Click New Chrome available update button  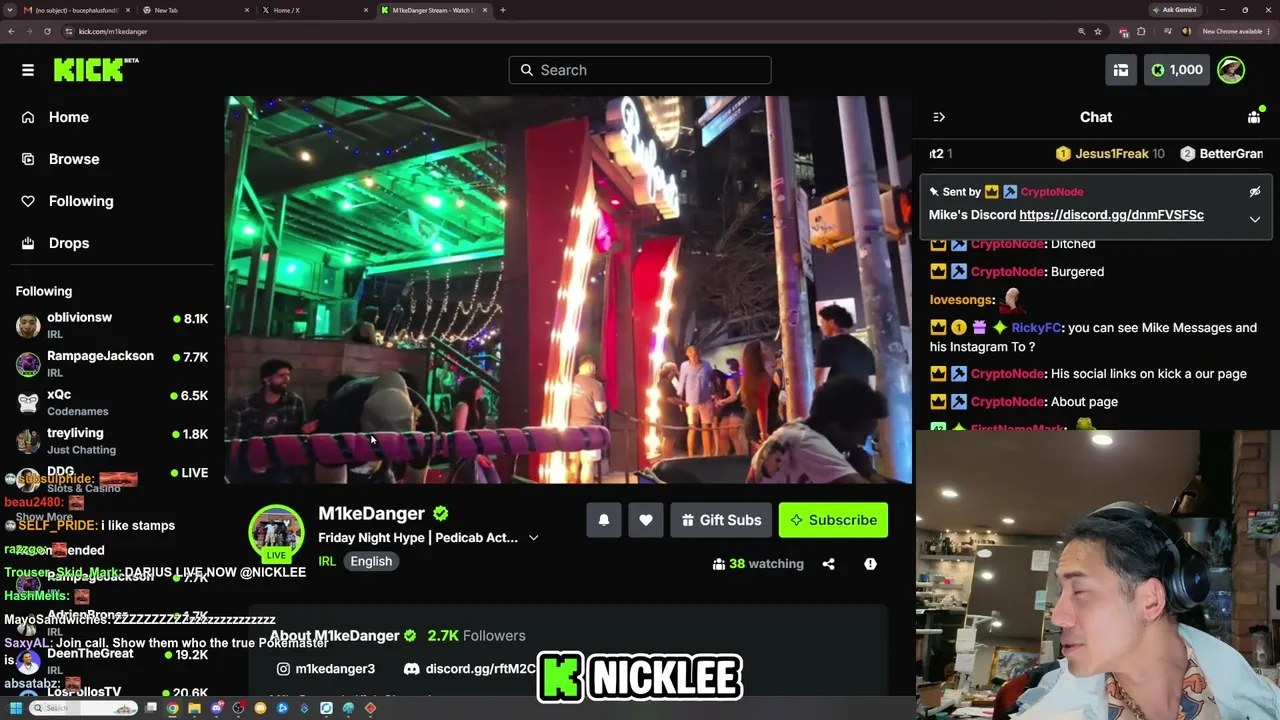(x=1235, y=31)
